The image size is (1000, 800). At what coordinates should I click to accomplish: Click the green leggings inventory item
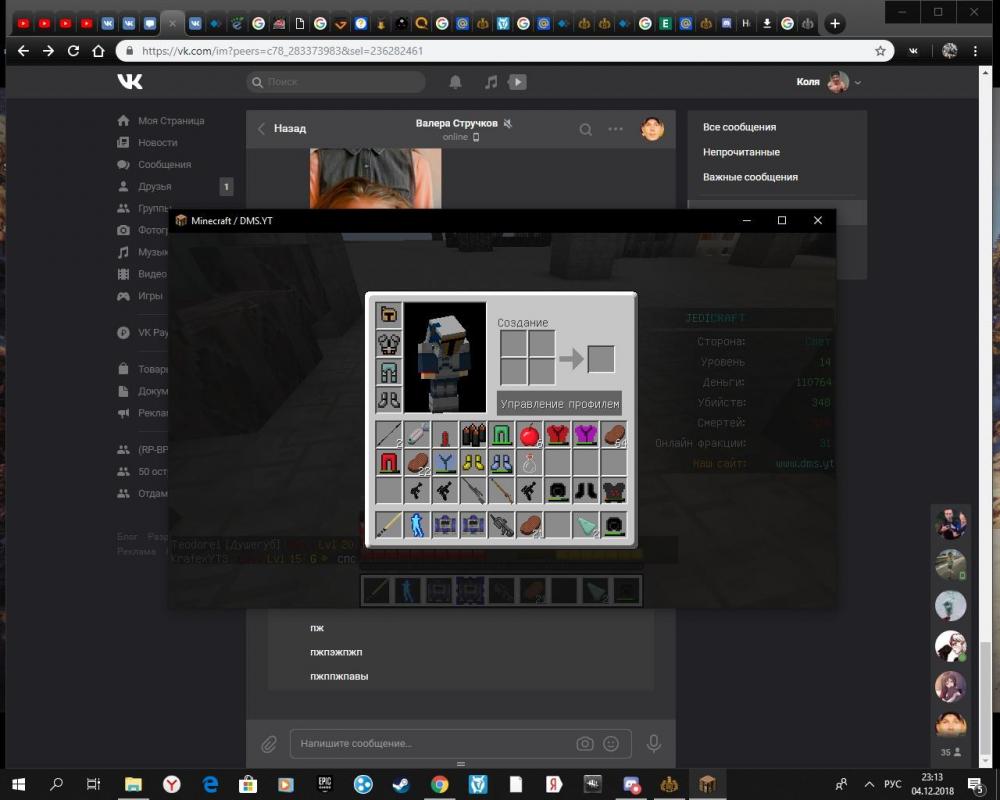[x=501, y=435]
